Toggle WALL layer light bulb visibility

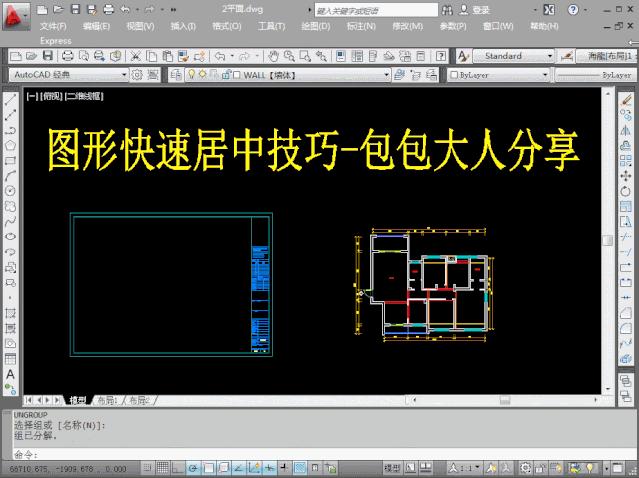pos(190,74)
